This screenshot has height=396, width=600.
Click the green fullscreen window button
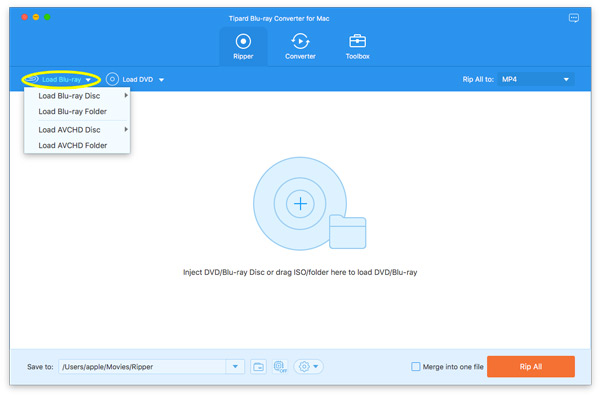(47, 17)
